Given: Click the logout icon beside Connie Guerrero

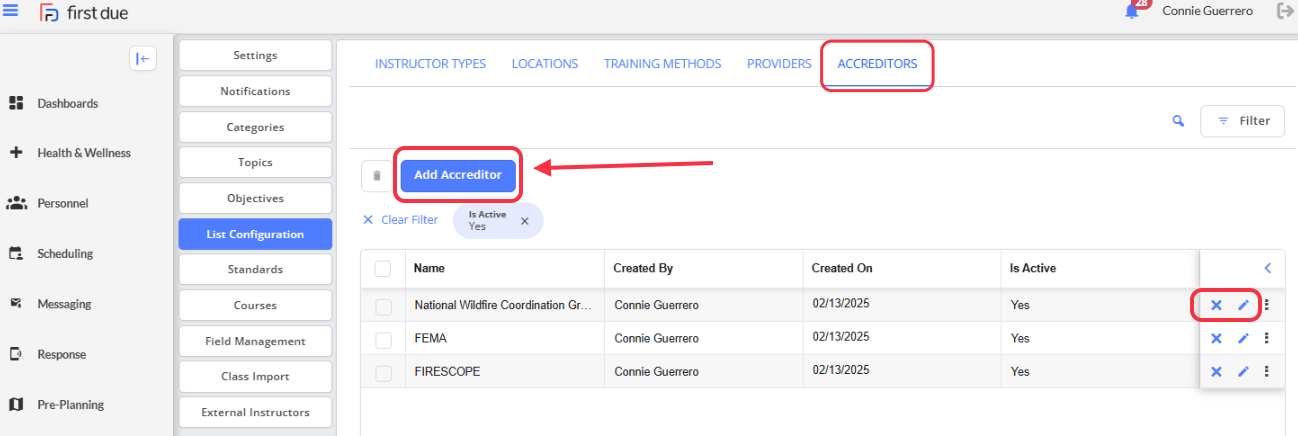Looking at the screenshot, I should 1285,11.
